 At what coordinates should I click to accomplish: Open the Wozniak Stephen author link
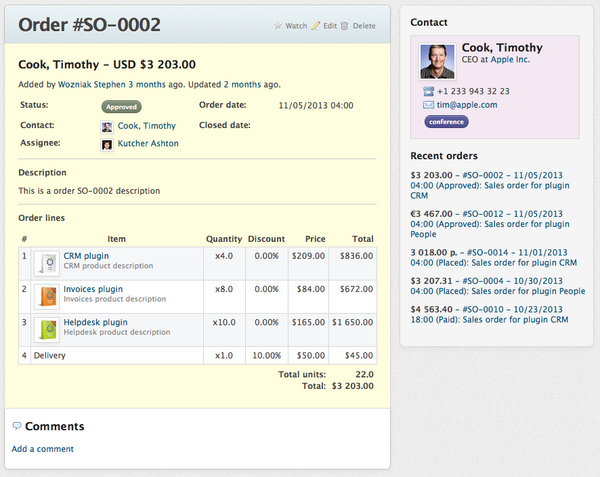pyautogui.click(x=92, y=85)
